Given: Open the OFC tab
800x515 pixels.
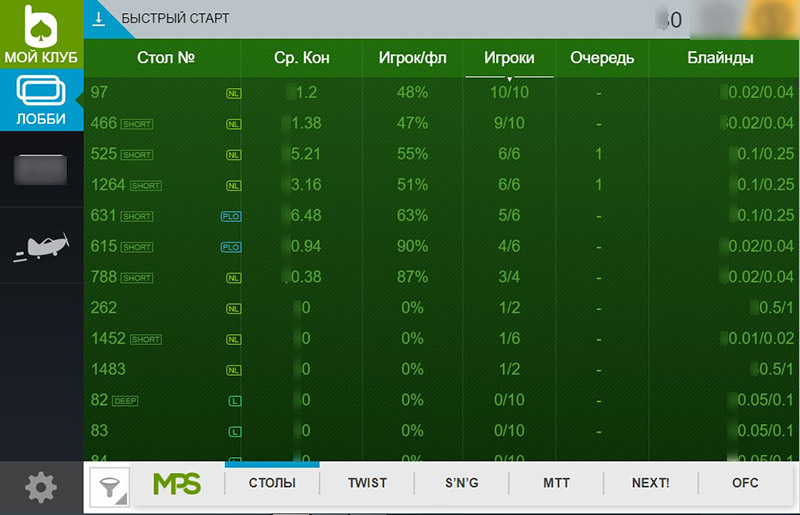Looking at the screenshot, I should click(x=745, y=483).
